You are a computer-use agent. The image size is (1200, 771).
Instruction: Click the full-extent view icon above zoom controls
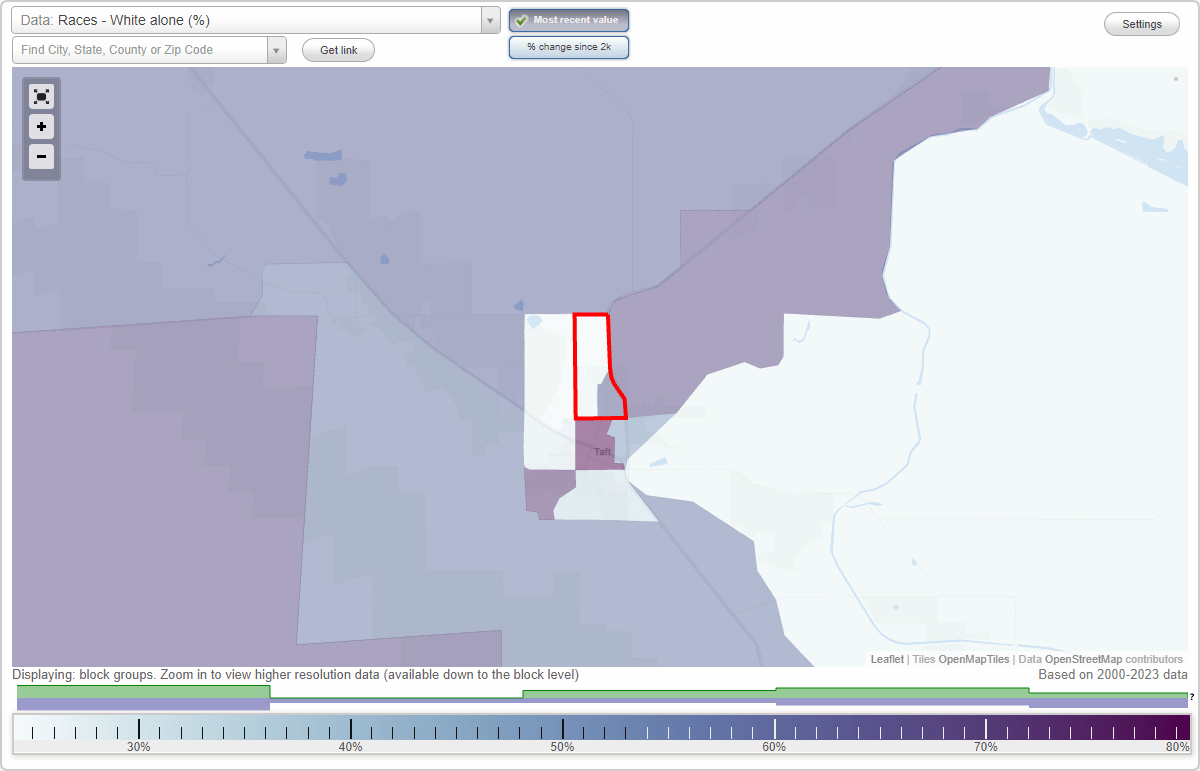click(x=41, y=96)
